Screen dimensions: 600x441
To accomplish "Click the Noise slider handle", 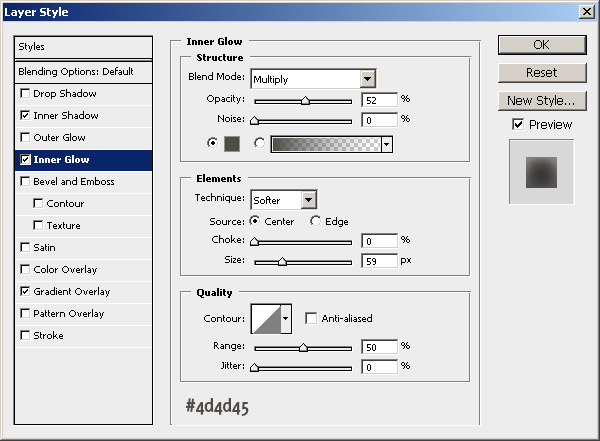I will click(x=254, y=121).
